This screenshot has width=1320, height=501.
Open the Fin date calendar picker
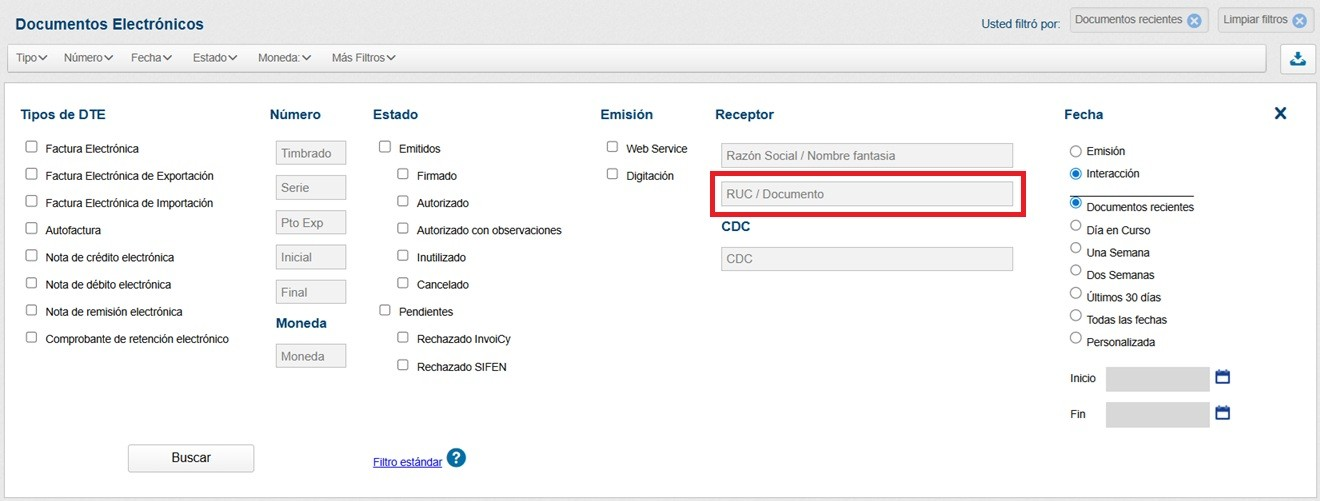click(x=1222, y=413)
